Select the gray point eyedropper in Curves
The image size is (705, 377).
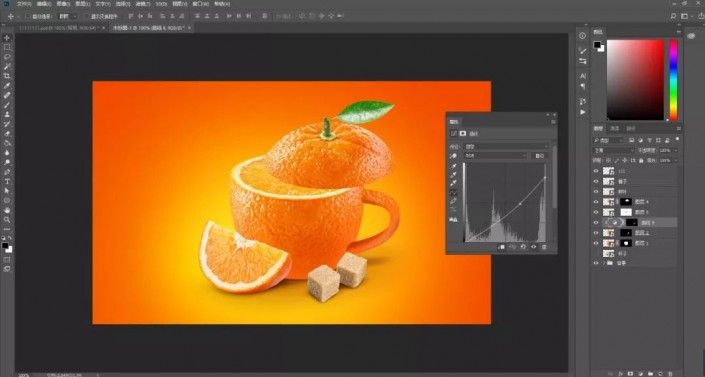click(453, 175)
